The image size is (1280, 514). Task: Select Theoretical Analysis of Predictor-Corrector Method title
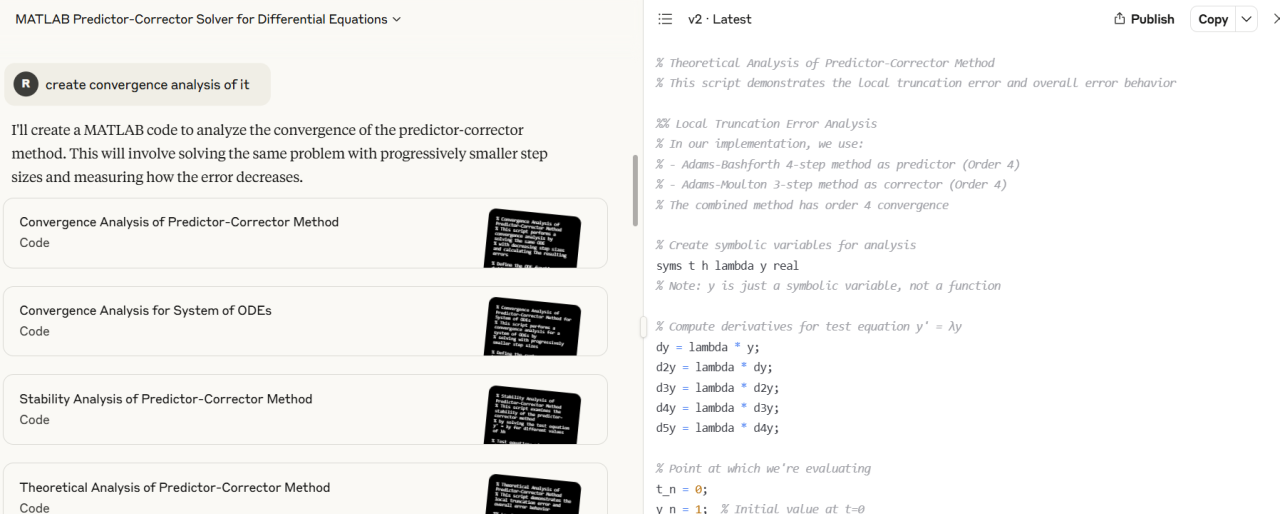pyautogui.click(x=175, y=487)
